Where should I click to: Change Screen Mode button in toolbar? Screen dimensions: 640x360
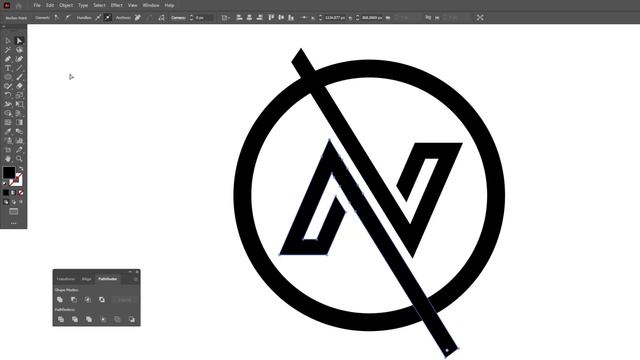click(13, 211)
